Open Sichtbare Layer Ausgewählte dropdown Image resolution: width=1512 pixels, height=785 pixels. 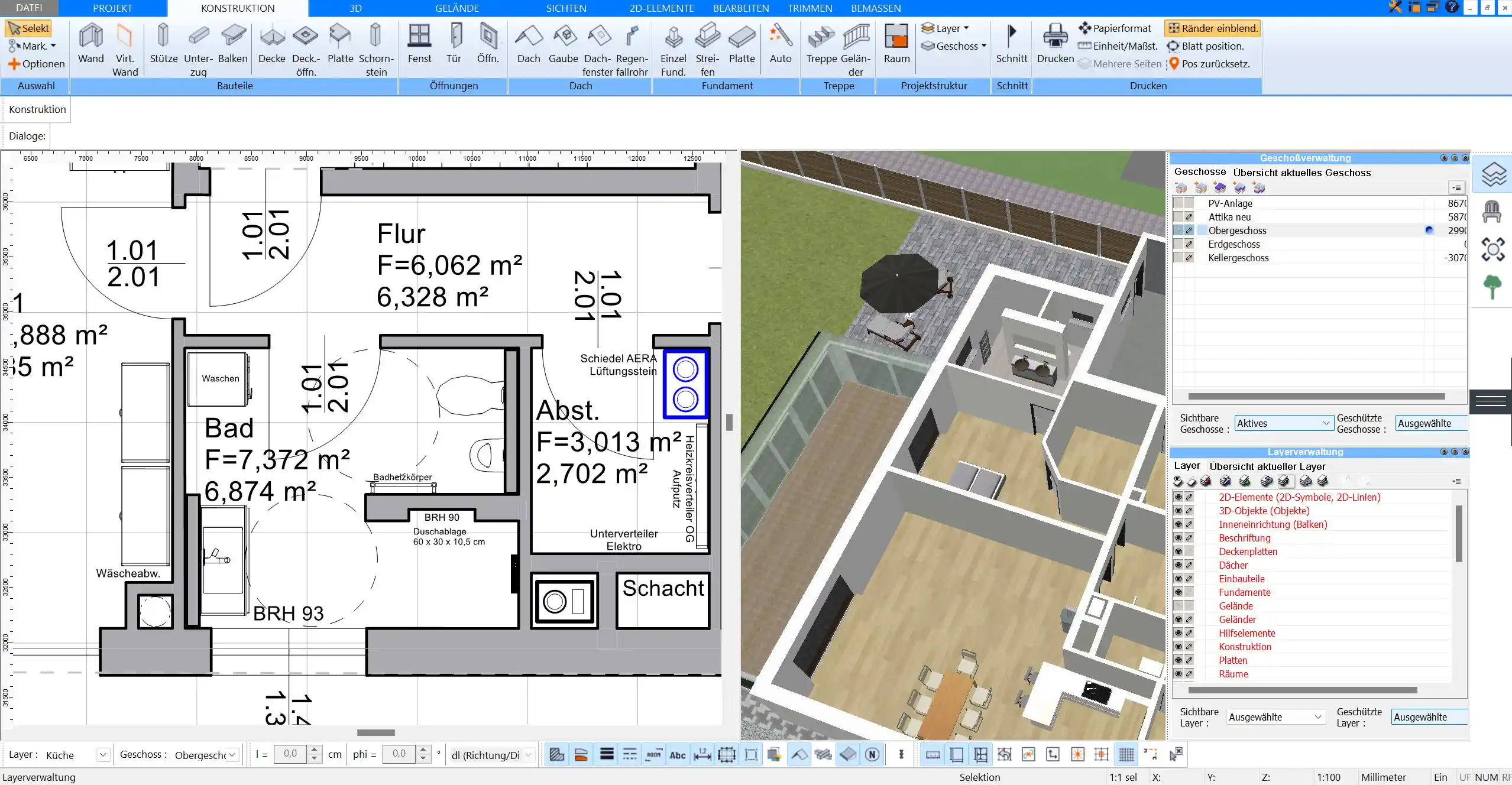pyautogui.click(x=1275, y=717)
